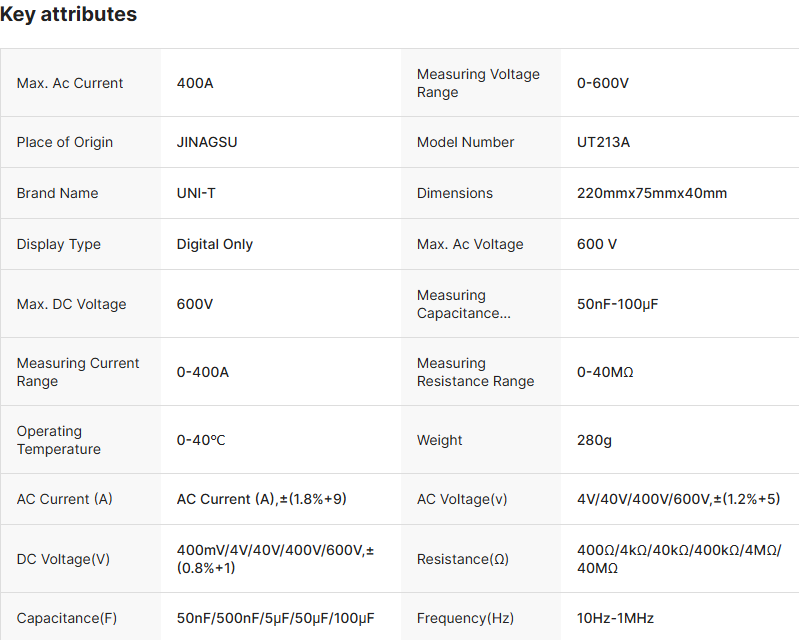Click the Operating Temperature label
This screenshot has width=799, height=640.
[x=59, y=440]
